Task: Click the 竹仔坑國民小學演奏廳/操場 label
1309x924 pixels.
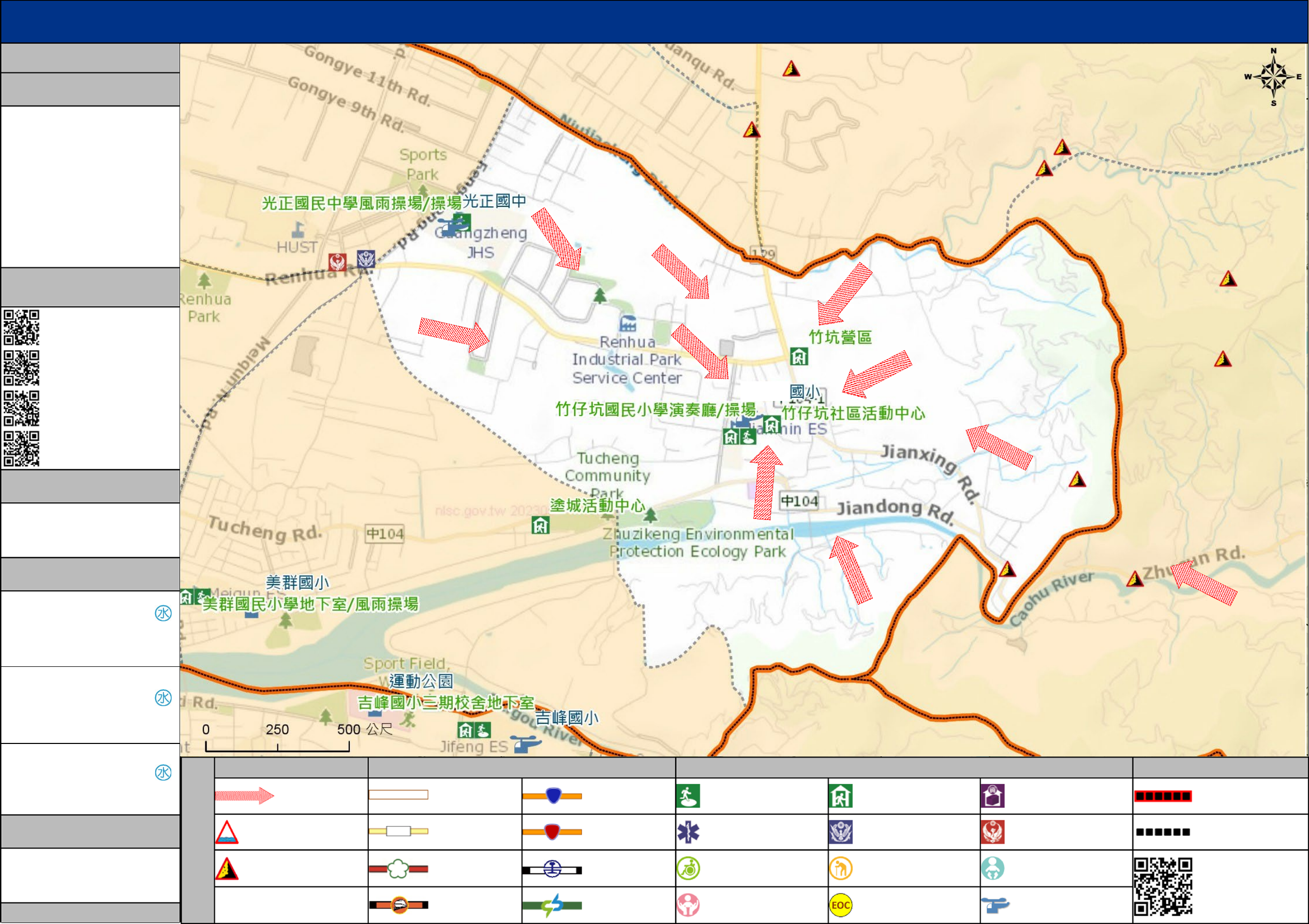Action: click(x=656, y=409)
